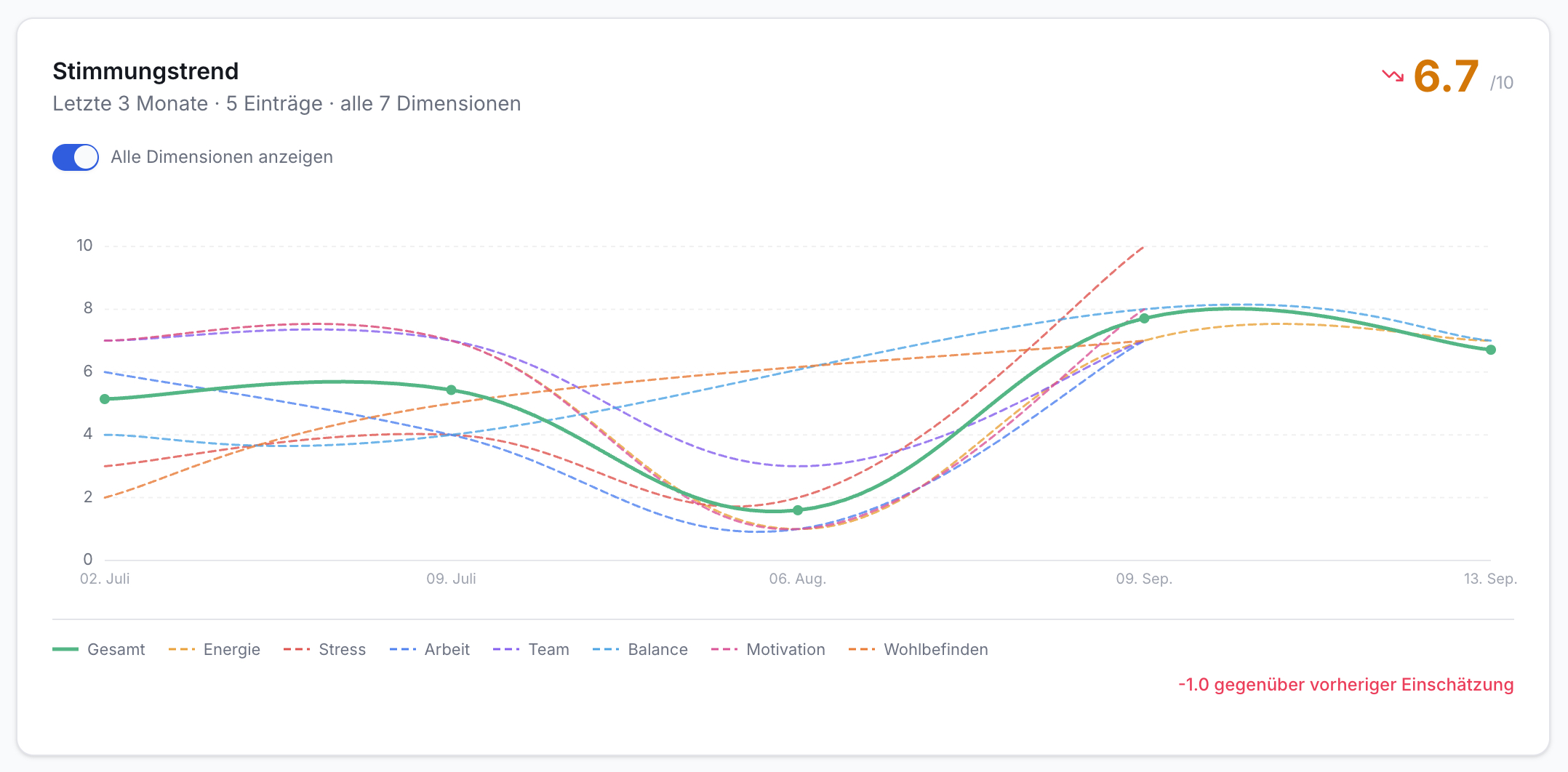The image size is (1568, 772).
Task: Toggle the Arbeit legend item
Action: (430, 649)
